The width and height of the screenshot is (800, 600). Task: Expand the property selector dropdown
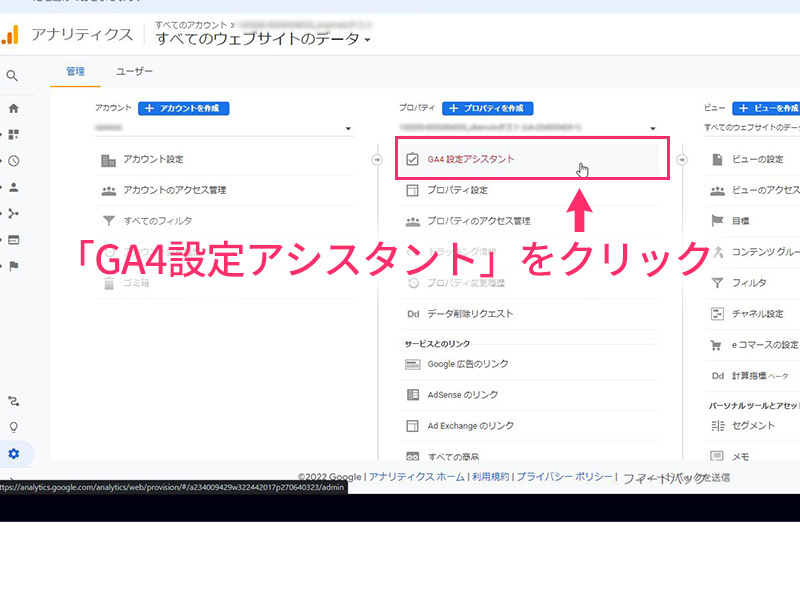pos(652,129)
